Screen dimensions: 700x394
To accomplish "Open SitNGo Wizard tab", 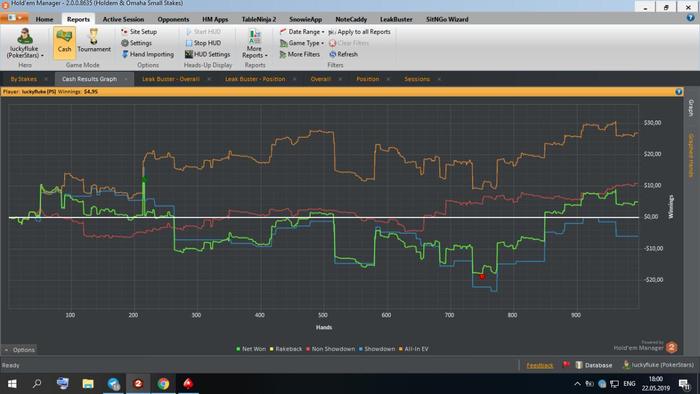I will (x=447, y=19).
